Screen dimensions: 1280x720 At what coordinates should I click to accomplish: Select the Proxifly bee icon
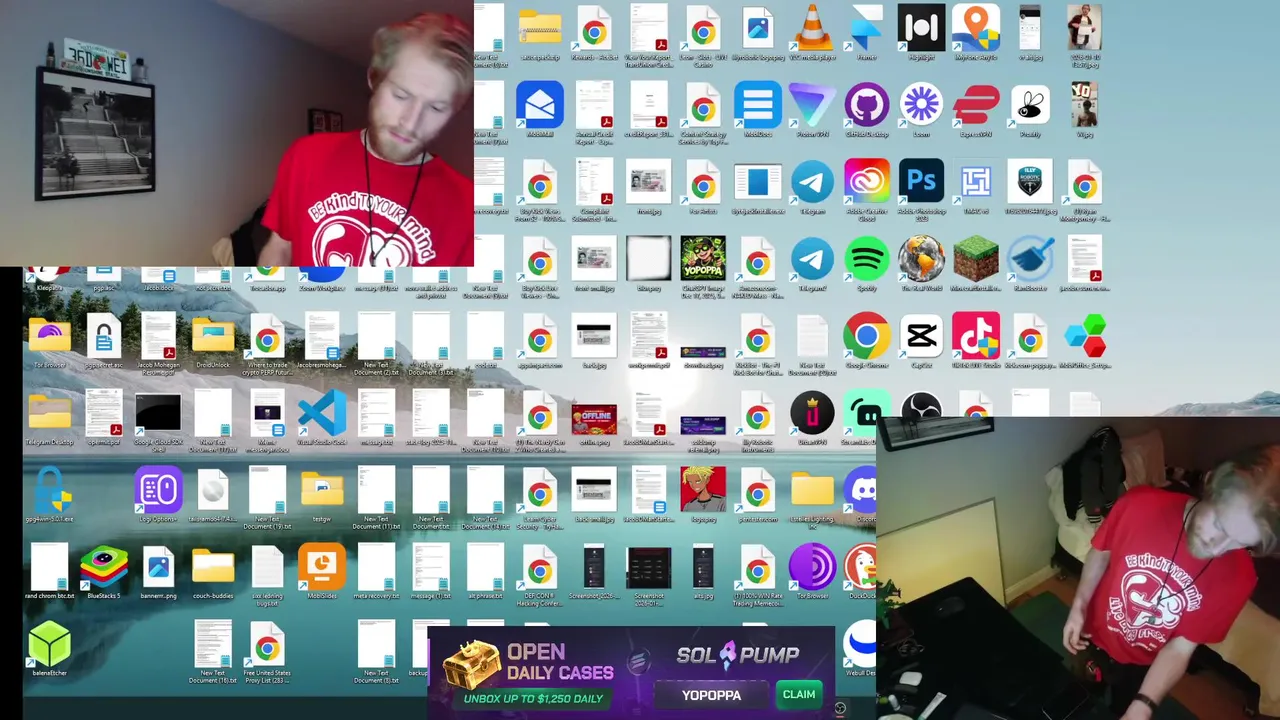click(x=1030, y=105)
